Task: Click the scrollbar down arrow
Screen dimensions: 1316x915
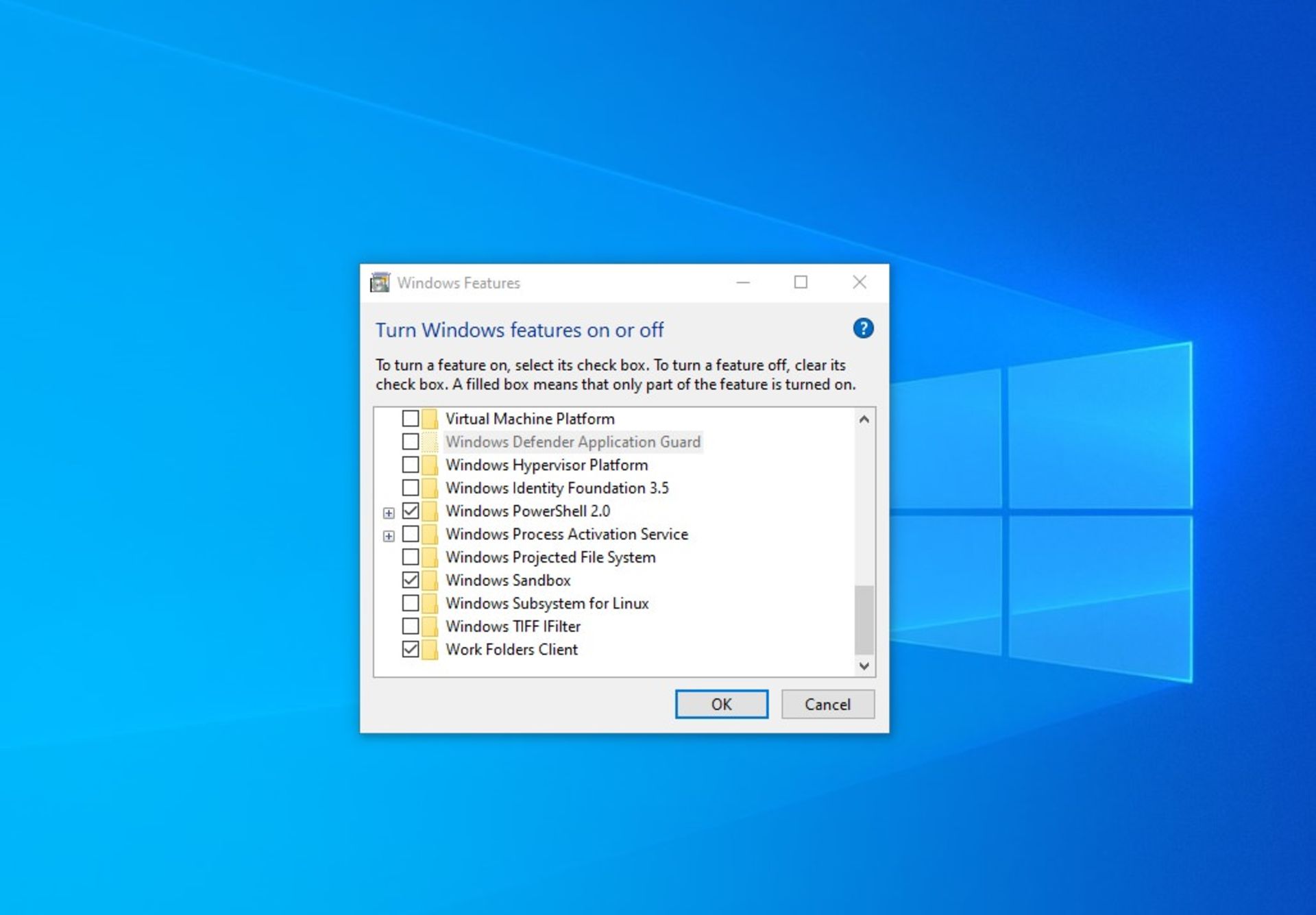Action: (x=864, y=666)
